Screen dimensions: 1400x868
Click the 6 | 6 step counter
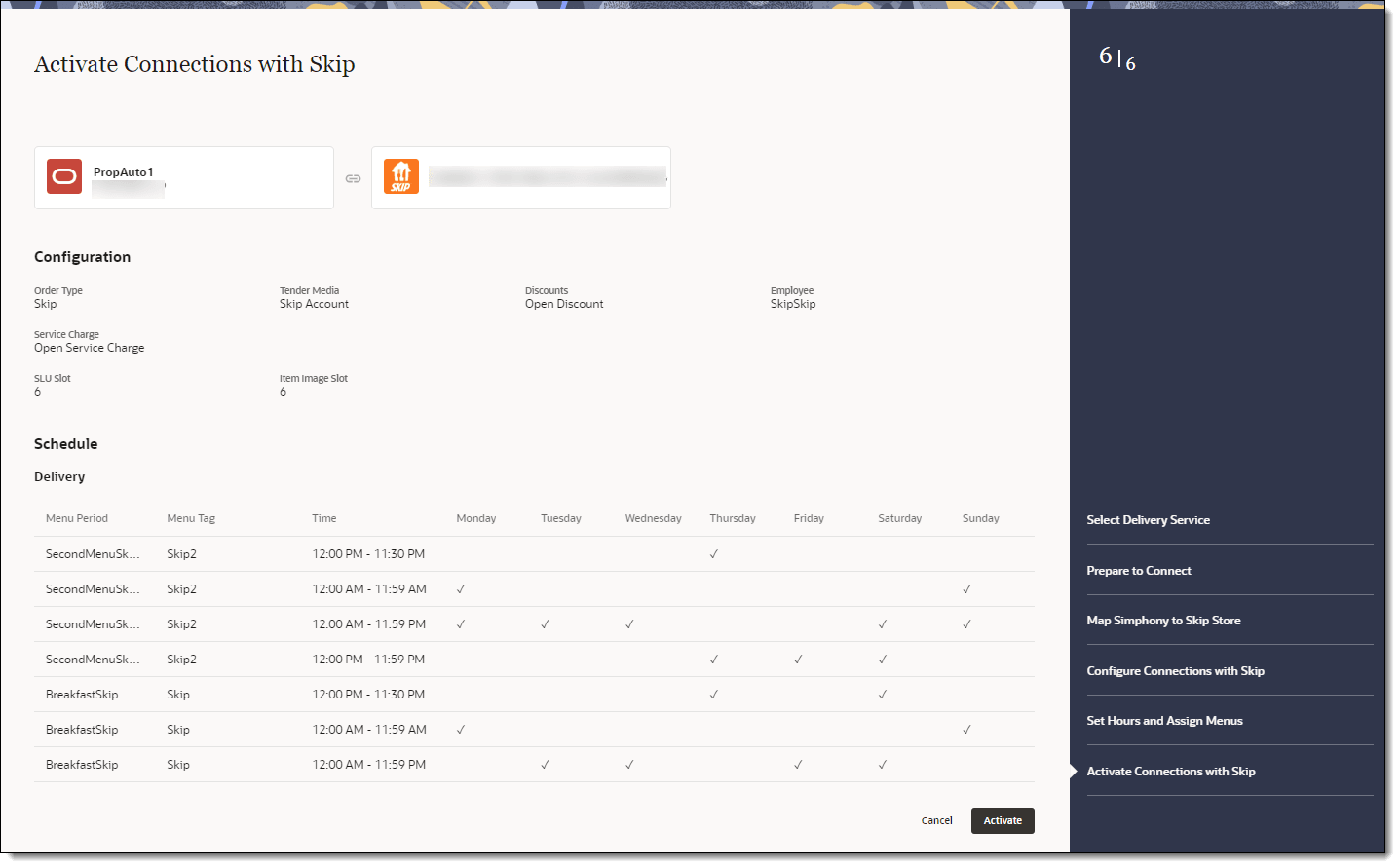(x=1117, y=58)
